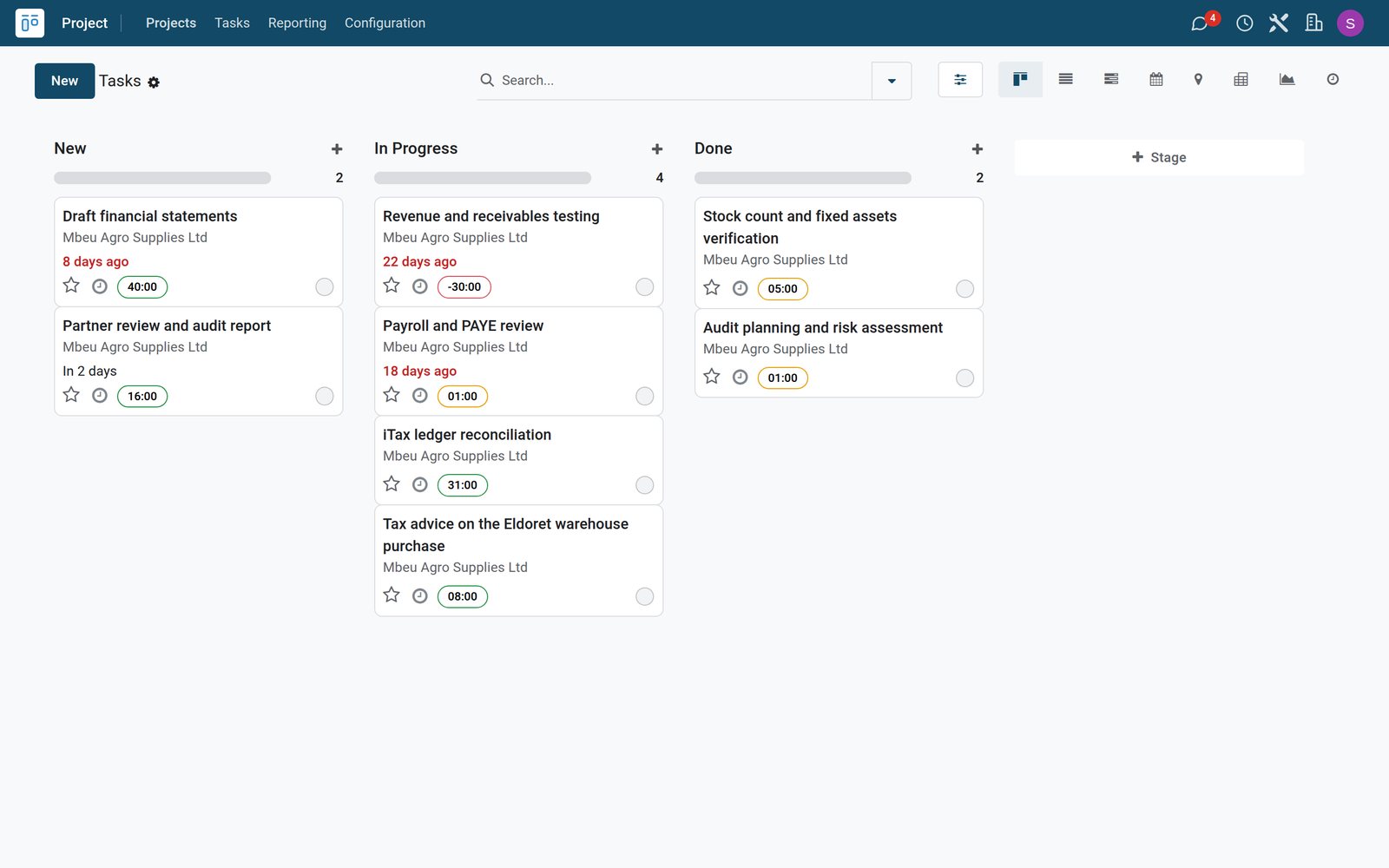Viewport: 1389px width, 868px height.
Task: Switch to Pivot table view
Action: click(1241, 80)
